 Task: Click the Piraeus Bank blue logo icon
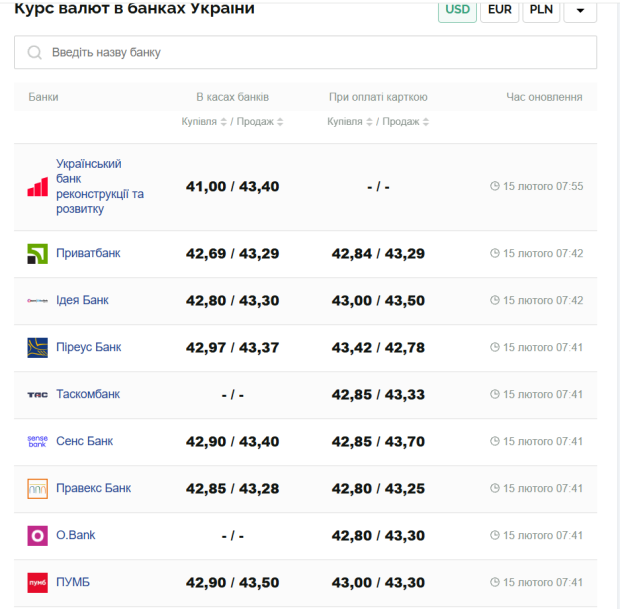[37, 348]
